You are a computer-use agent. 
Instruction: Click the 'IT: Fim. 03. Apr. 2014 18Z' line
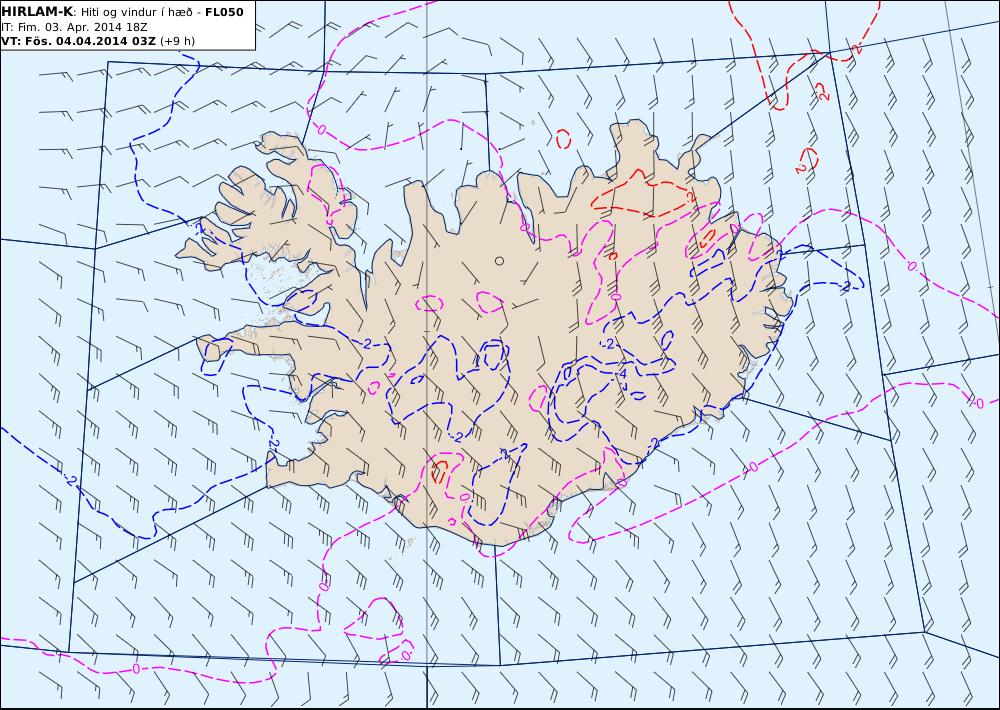click(75, 27)
